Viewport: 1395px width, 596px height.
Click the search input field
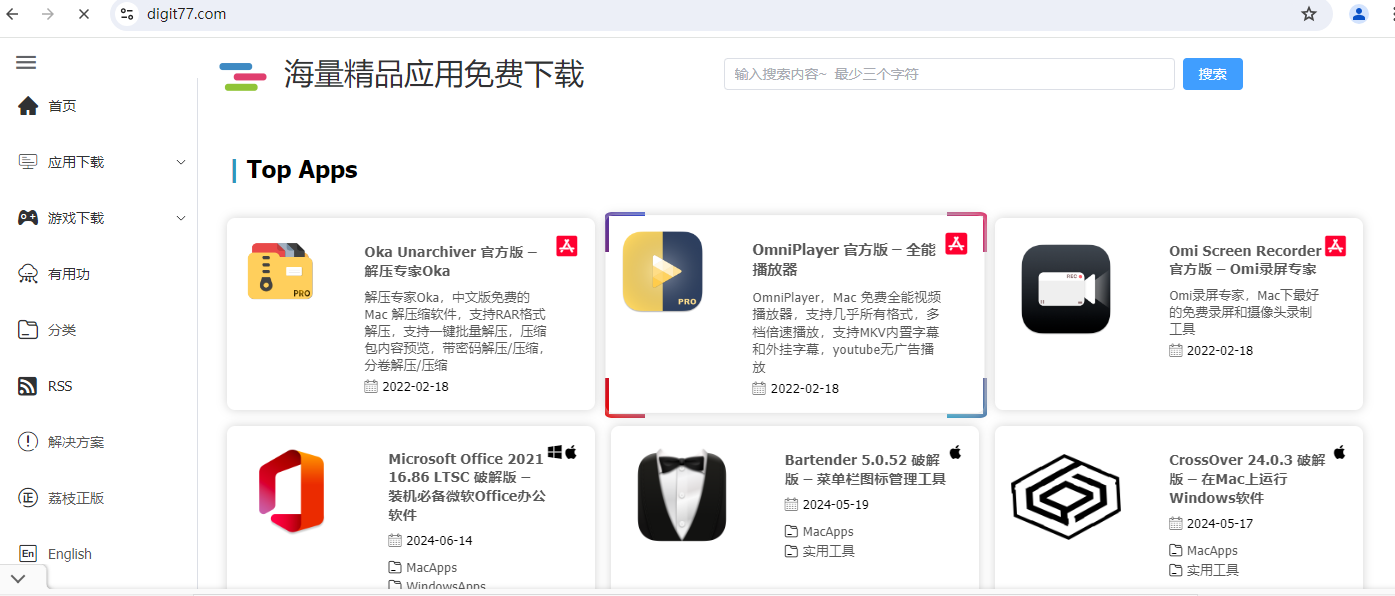tap(948, 74)
